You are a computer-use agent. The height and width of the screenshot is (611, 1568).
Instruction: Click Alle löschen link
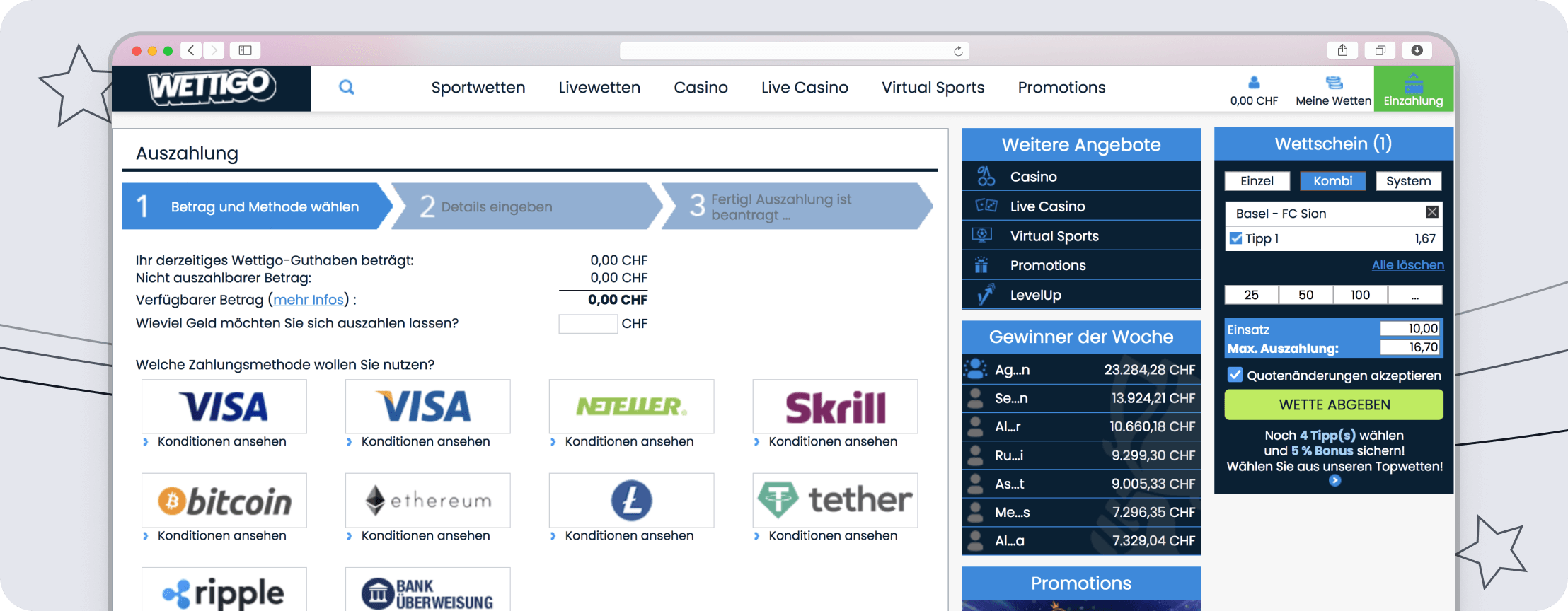[x=1408, y=265]
